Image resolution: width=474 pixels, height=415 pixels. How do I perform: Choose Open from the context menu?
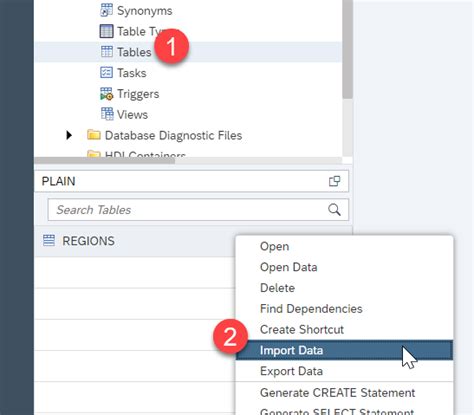(345, 246)
